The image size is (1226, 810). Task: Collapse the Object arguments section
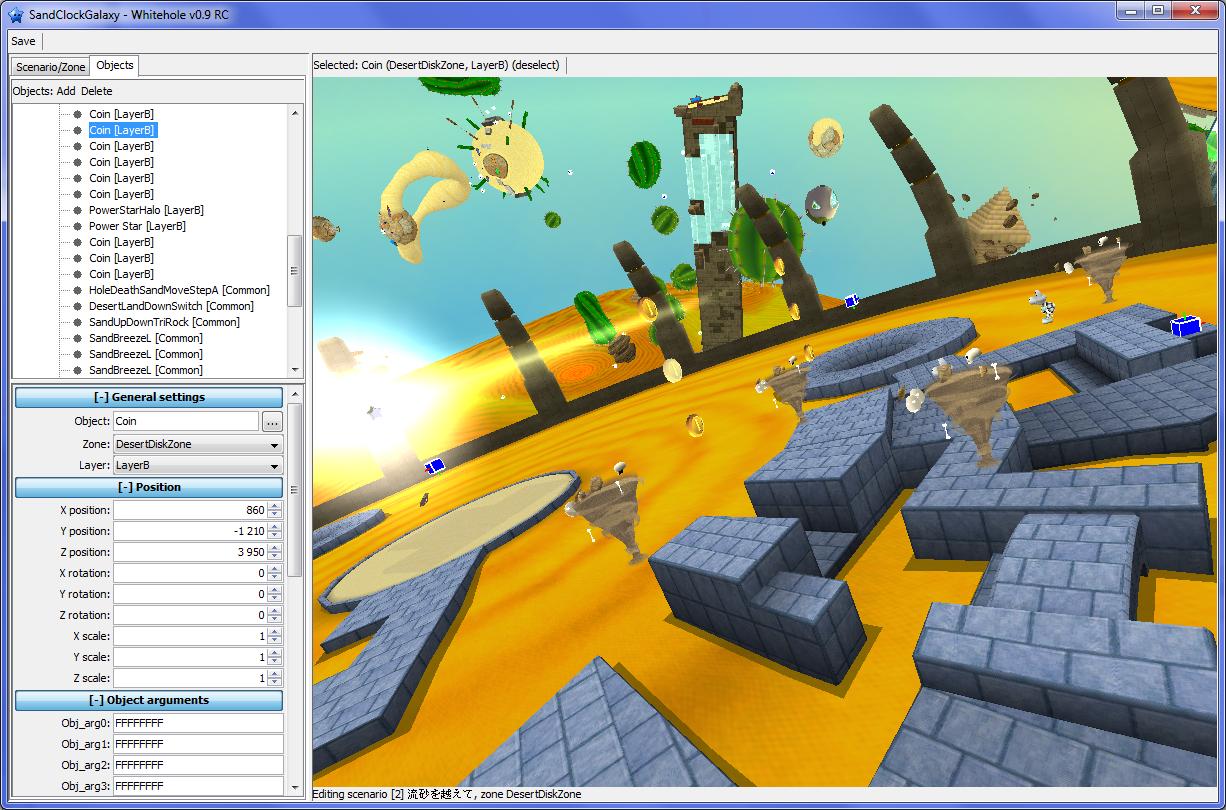(x=149, y=700)
